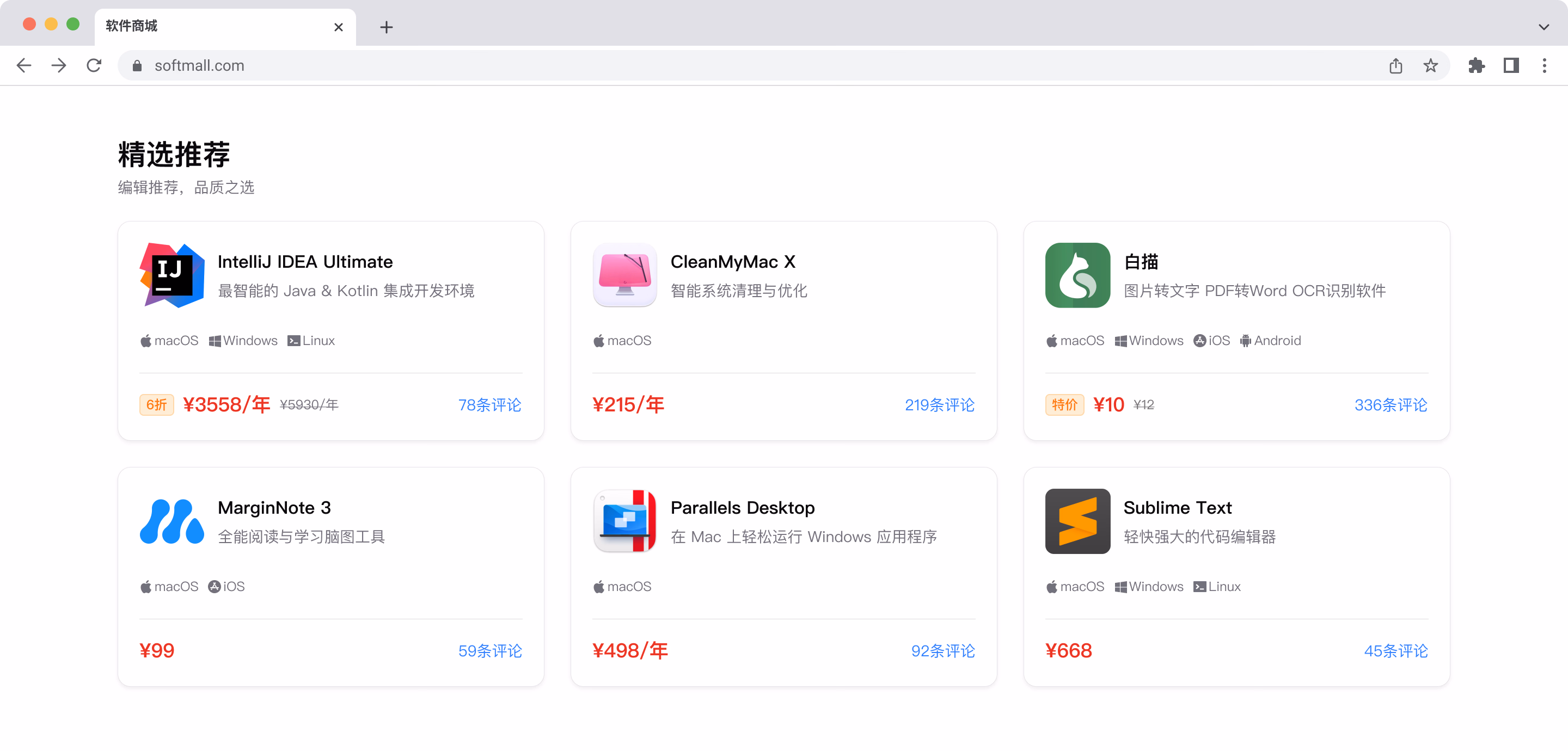View the 78条评论 reviews link
This screenshot has height=751, width=1568.
489,405
